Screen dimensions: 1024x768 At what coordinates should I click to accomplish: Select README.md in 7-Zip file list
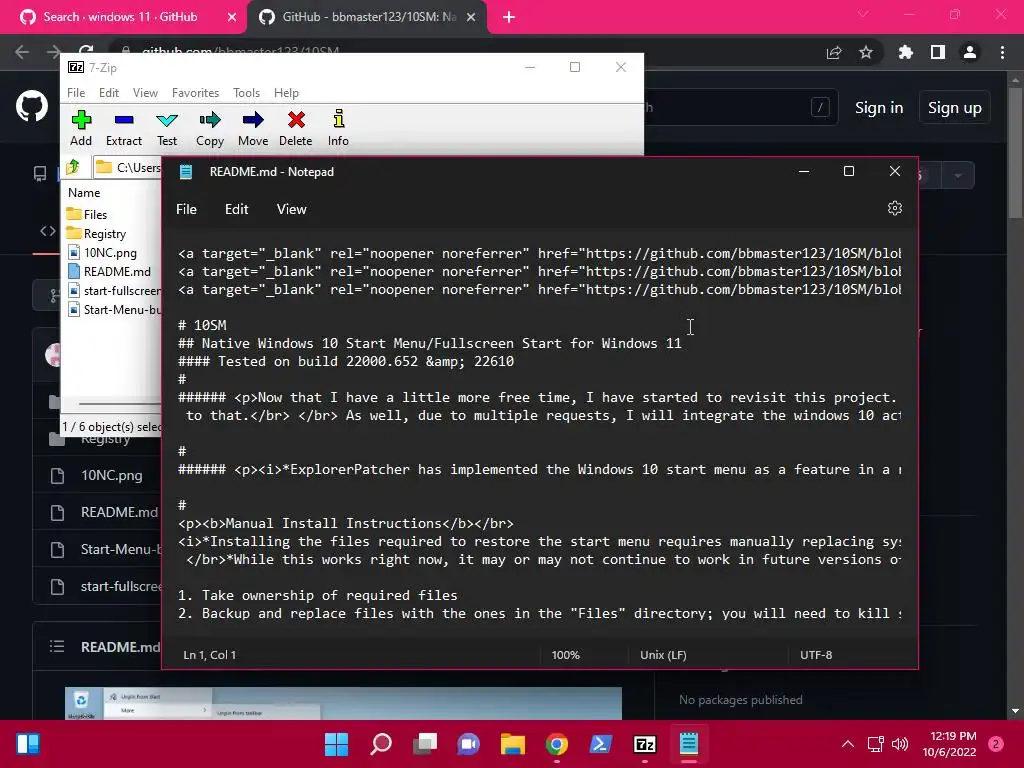(109, 271)
